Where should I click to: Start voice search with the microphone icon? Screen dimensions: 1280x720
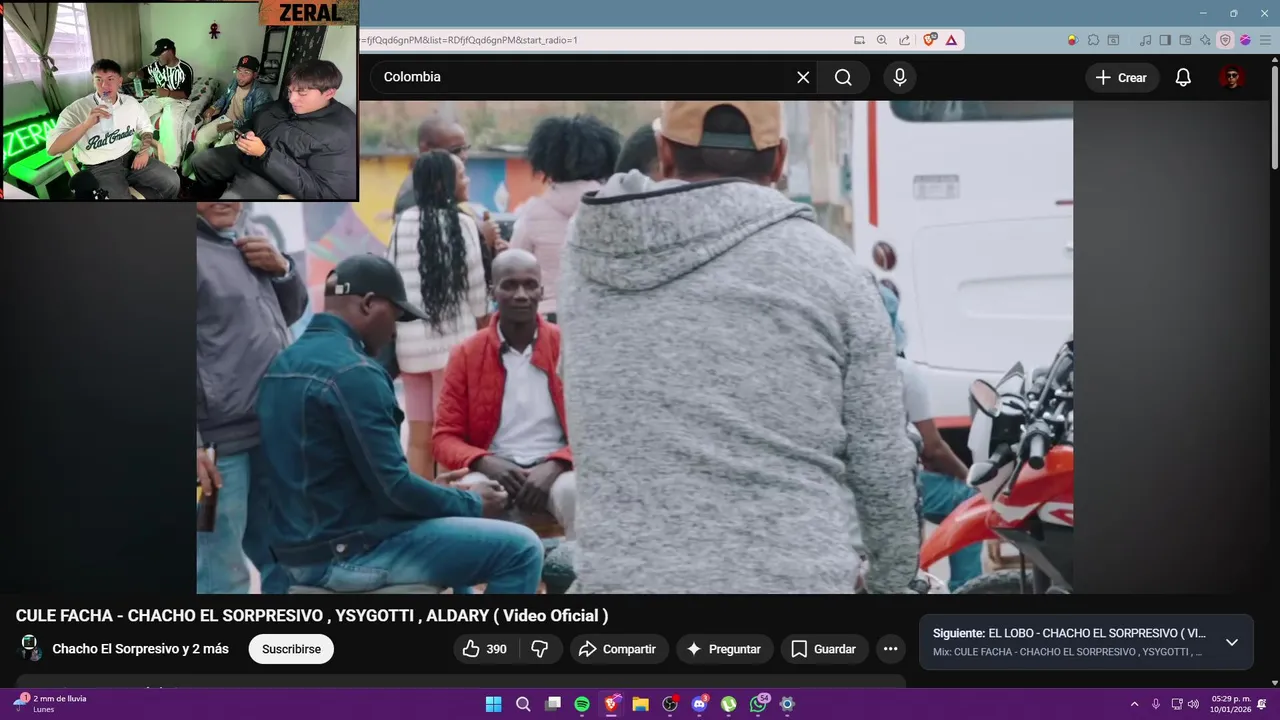(900, 77)
